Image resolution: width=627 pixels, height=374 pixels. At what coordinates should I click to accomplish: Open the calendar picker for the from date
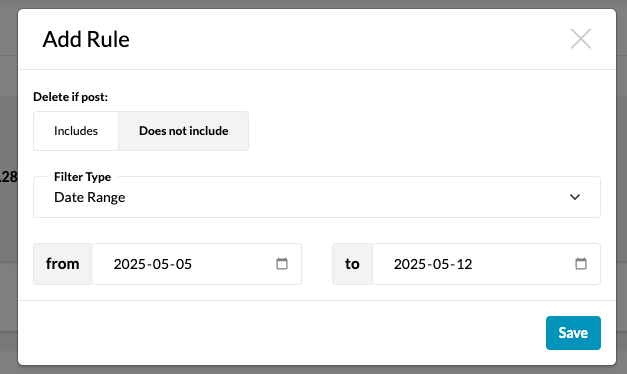click(x=282, y=264)
